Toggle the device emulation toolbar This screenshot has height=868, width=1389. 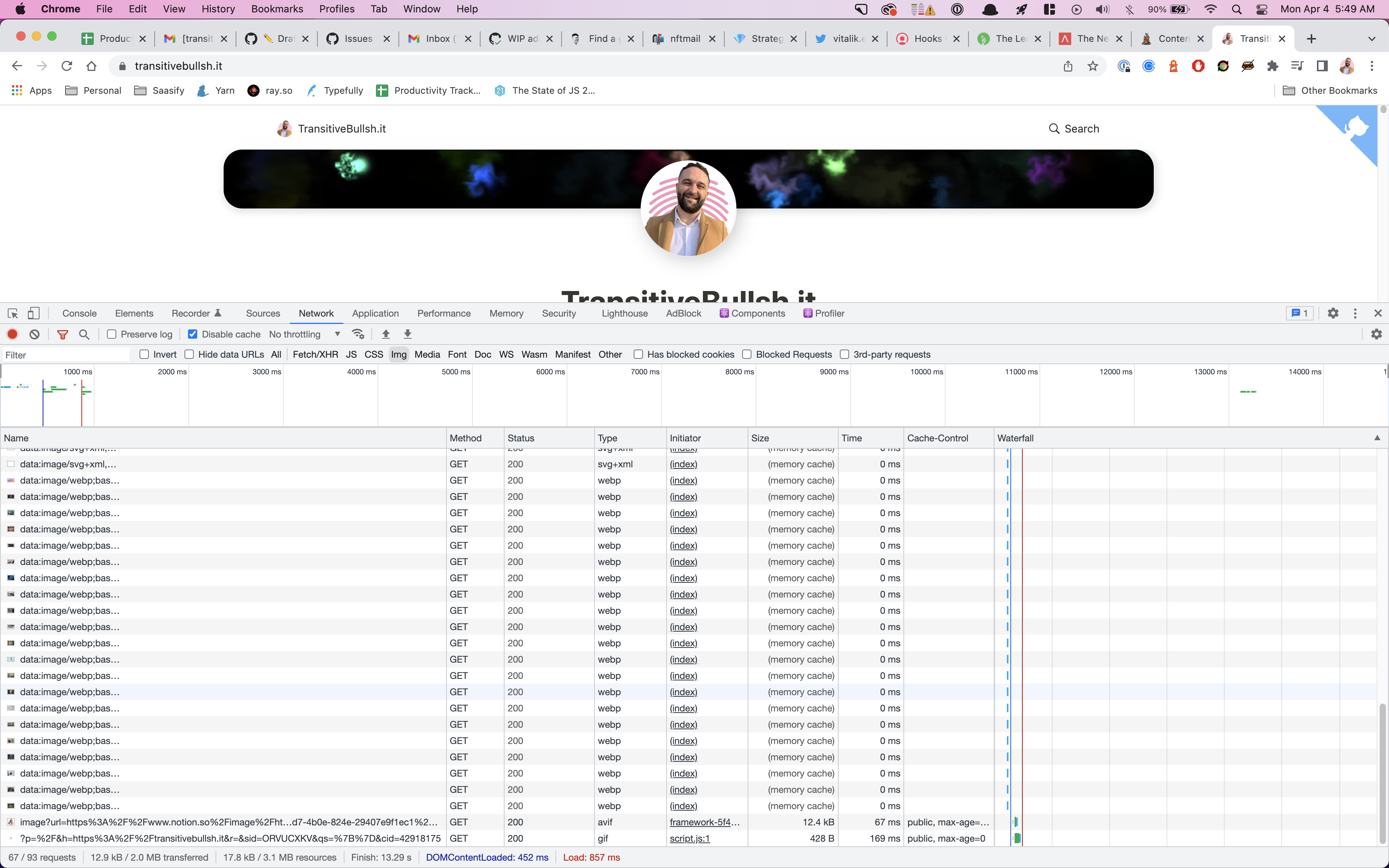pos(33,313)
